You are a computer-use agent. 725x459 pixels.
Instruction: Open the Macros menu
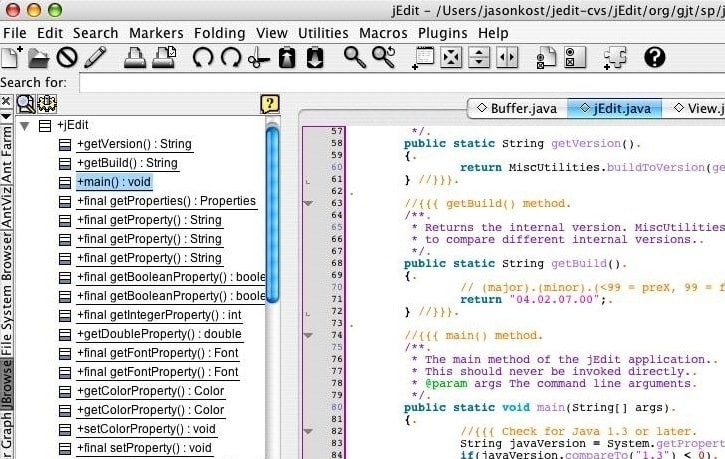[383, 33]
